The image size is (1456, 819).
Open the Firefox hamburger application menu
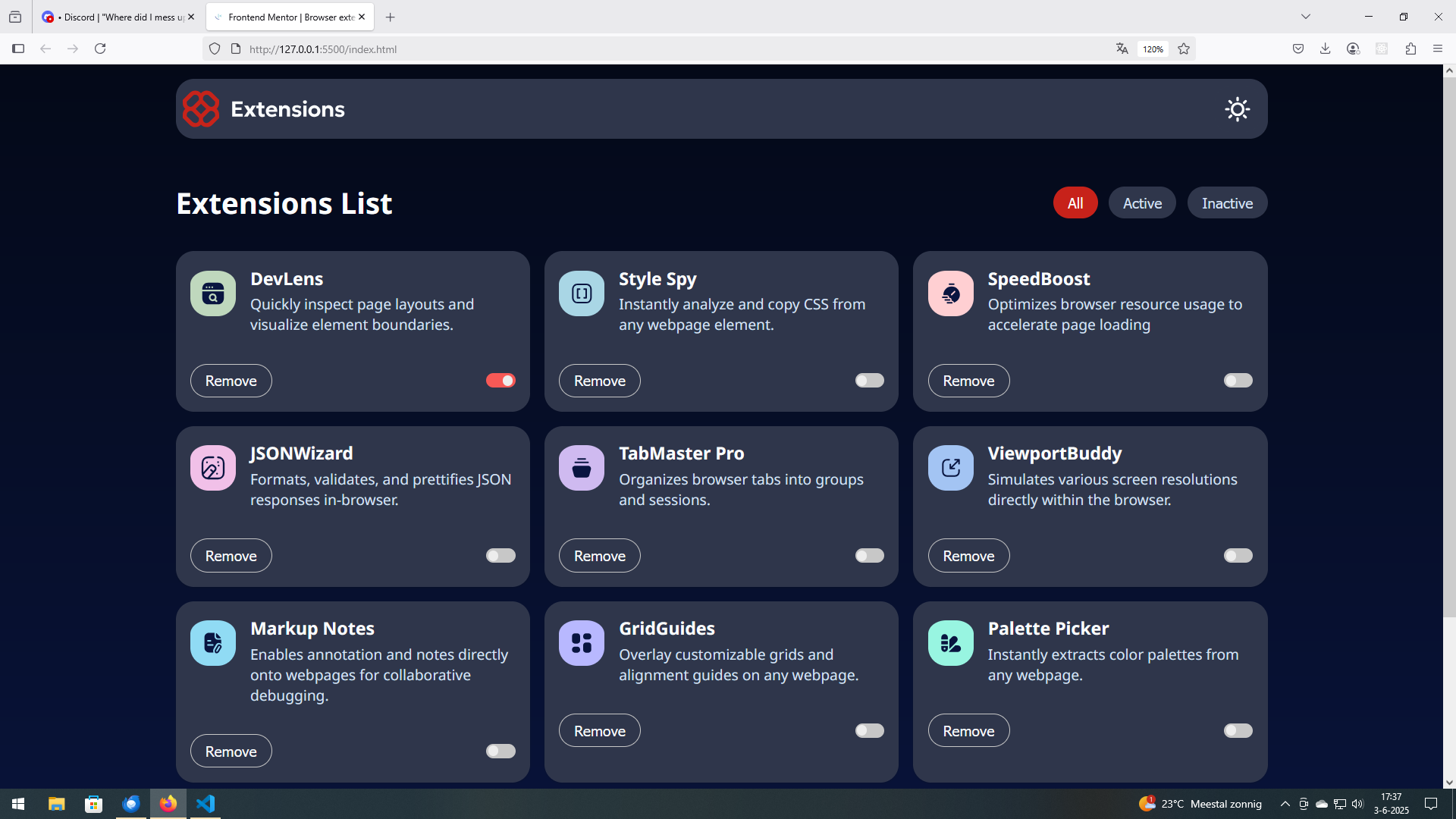pos(1438,49)
